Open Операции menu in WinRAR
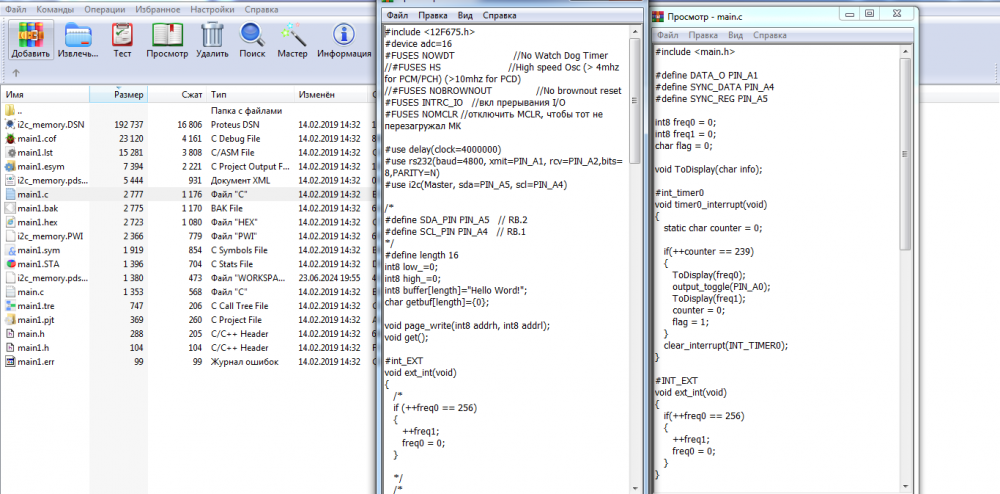 (103, 10)
